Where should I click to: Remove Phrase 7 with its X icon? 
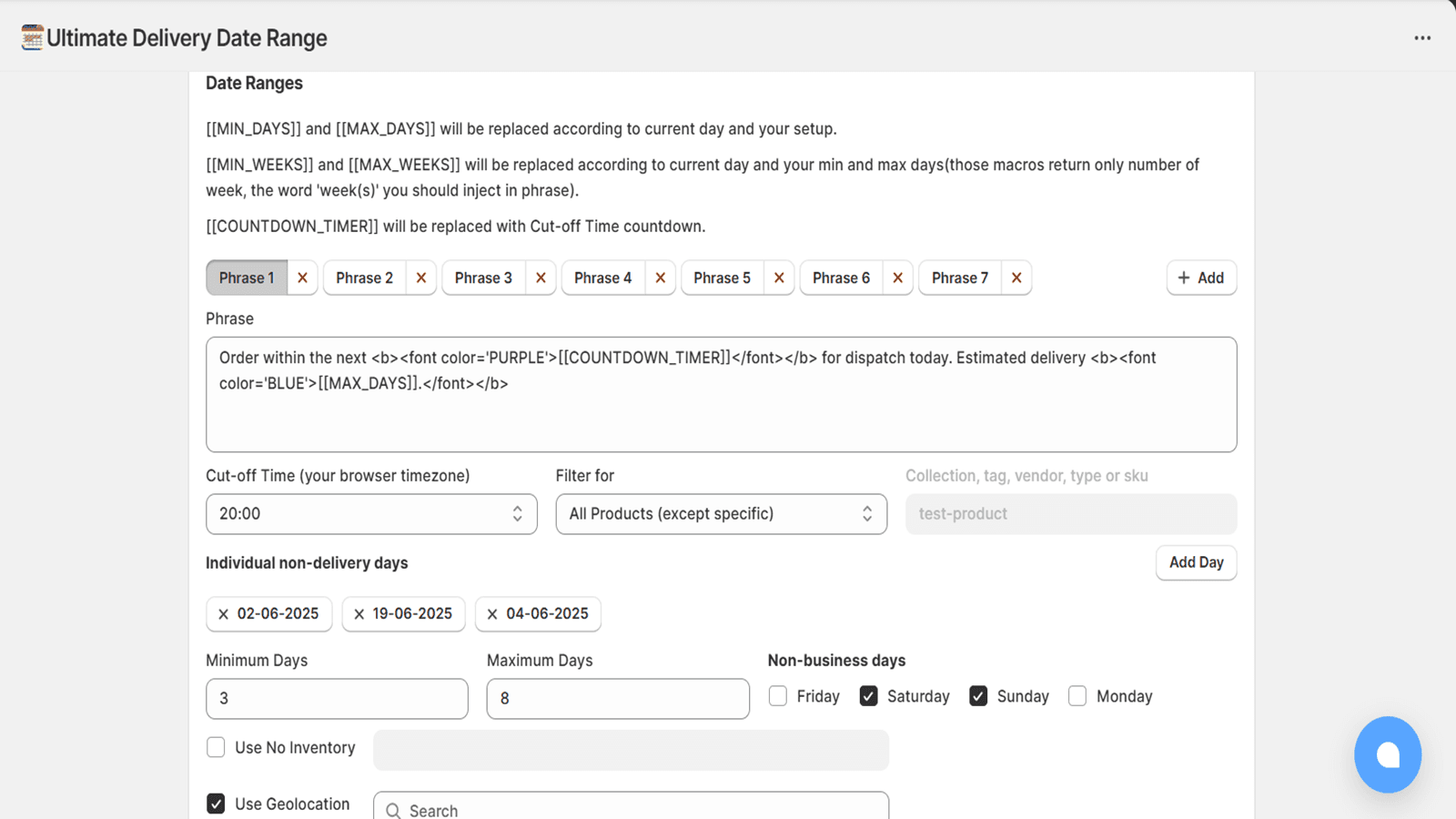[x=1016, y=278]
